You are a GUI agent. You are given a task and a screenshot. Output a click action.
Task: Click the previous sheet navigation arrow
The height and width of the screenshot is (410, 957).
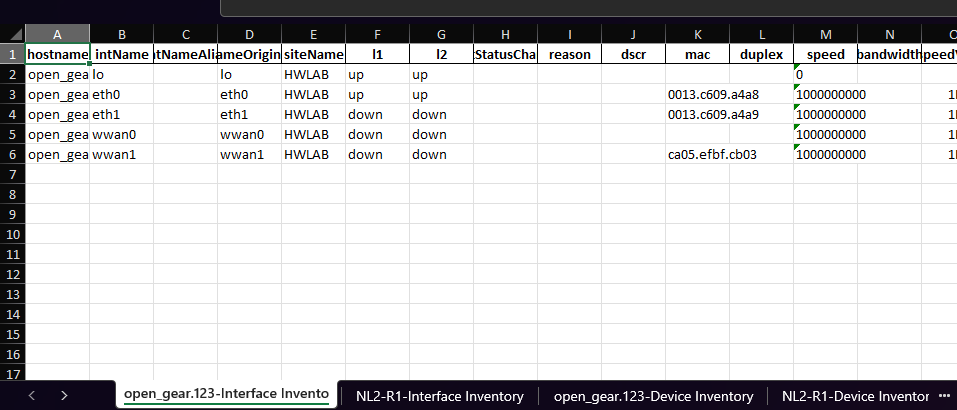tap(31, 395)
